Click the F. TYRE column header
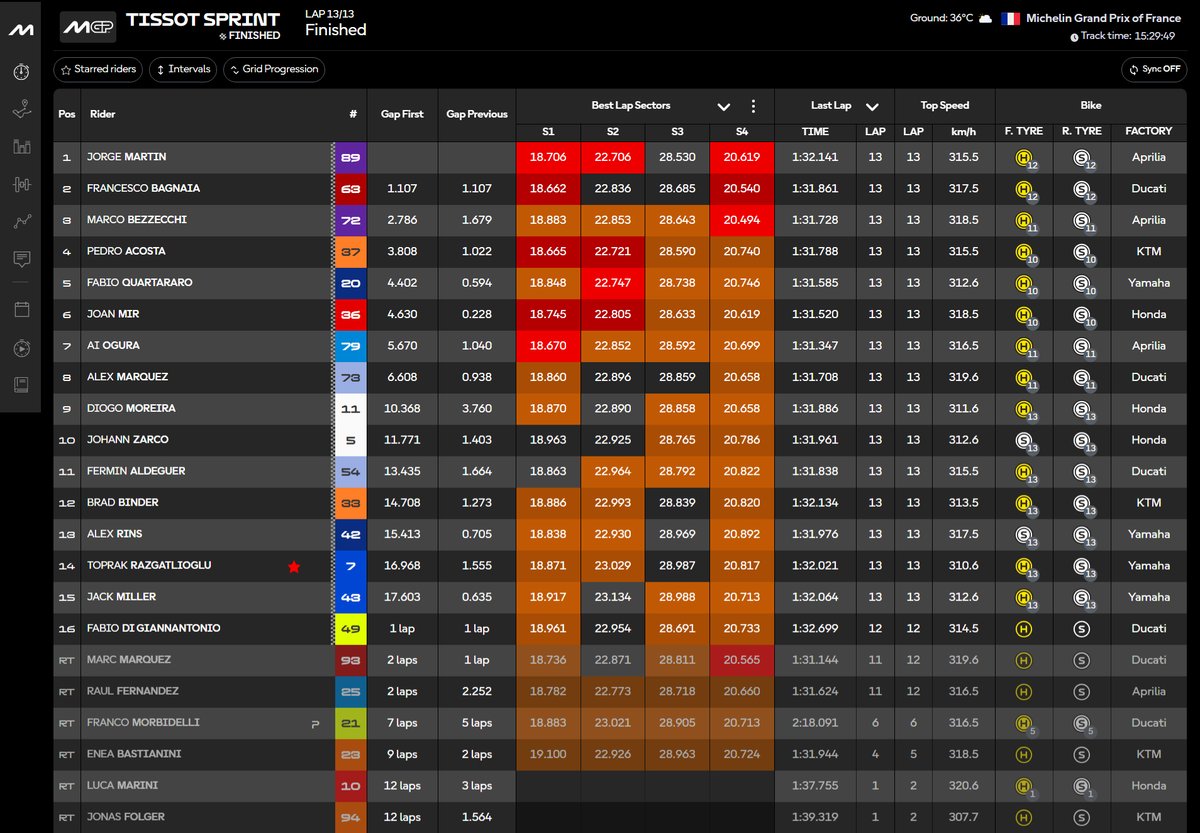1200x833 pixels. coord(1023,131)
